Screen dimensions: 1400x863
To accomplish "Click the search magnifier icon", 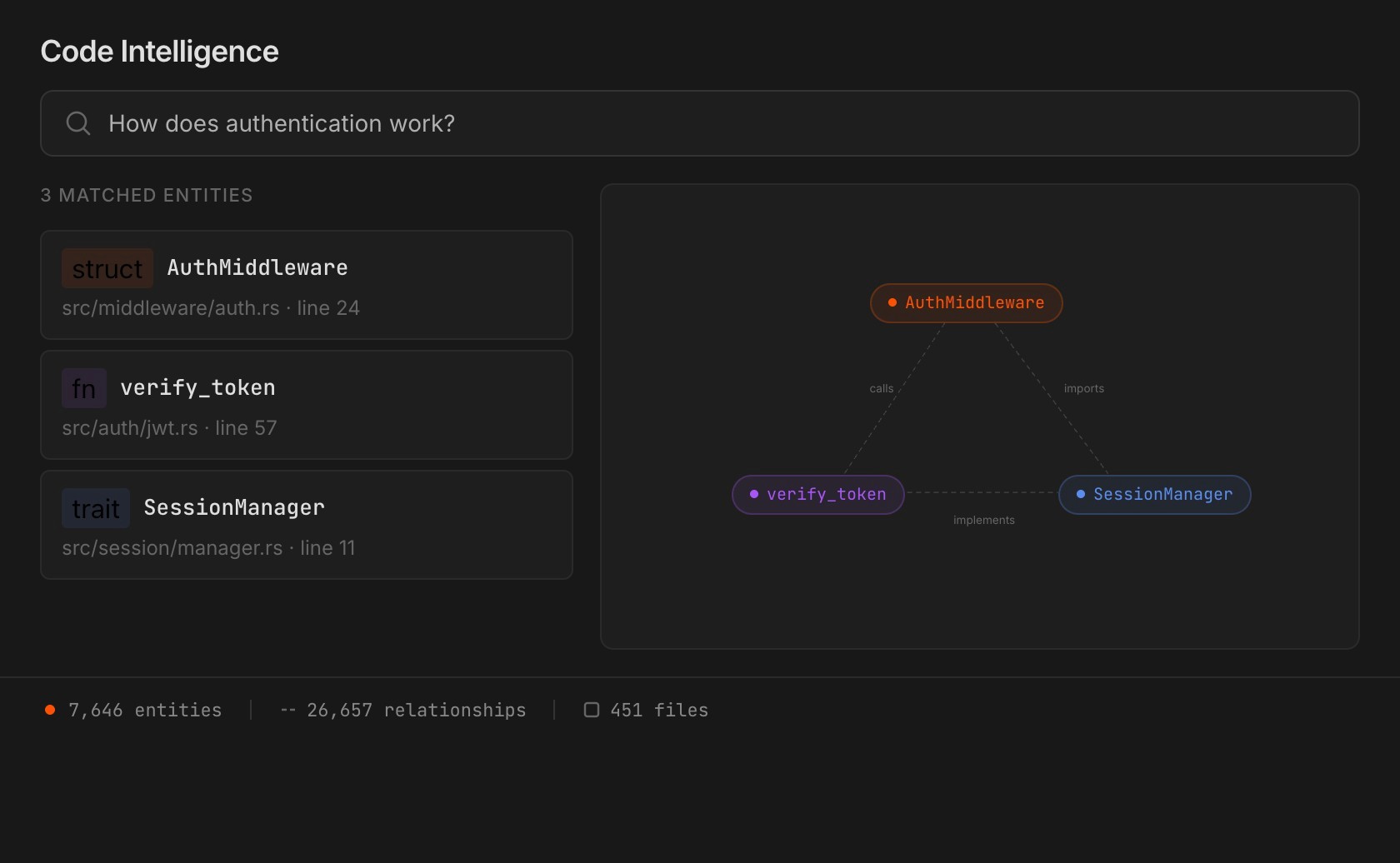I will click(x=78, y=123).
